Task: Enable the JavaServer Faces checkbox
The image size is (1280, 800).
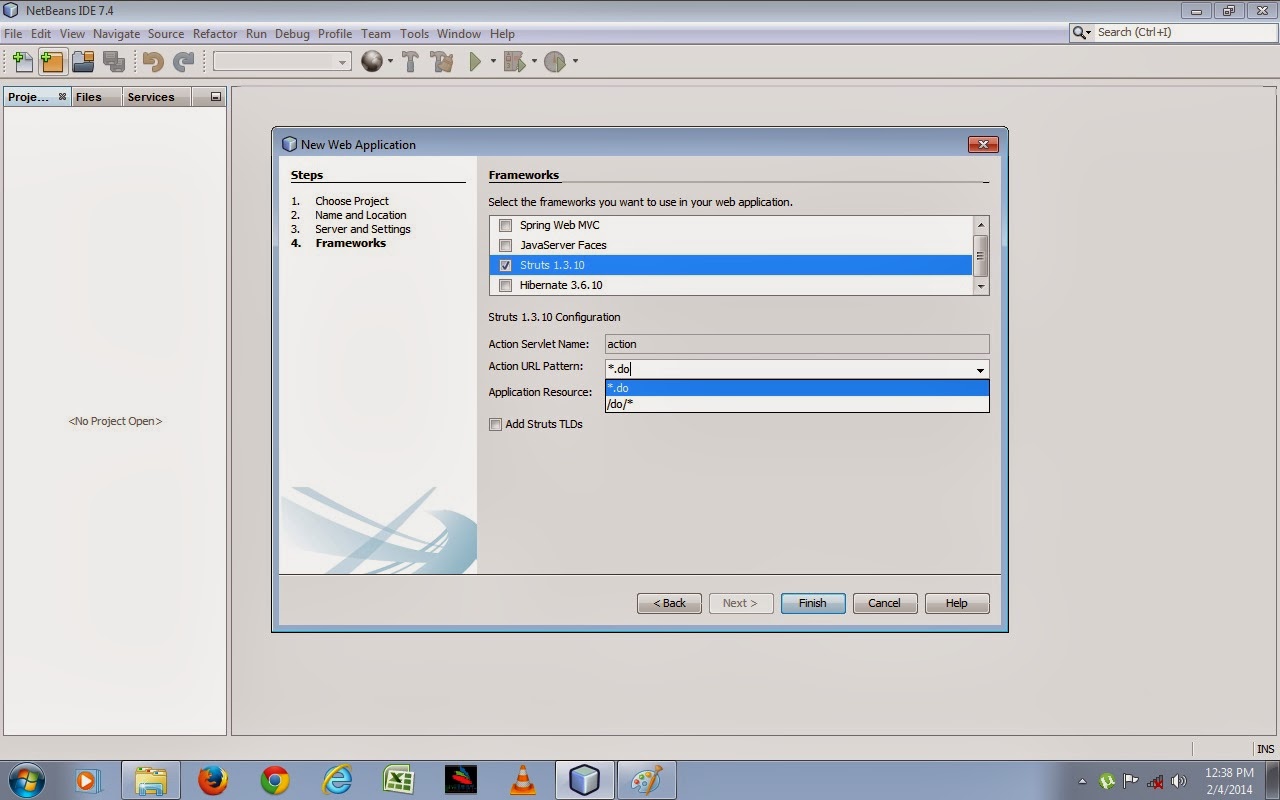Action: (505, 245)
